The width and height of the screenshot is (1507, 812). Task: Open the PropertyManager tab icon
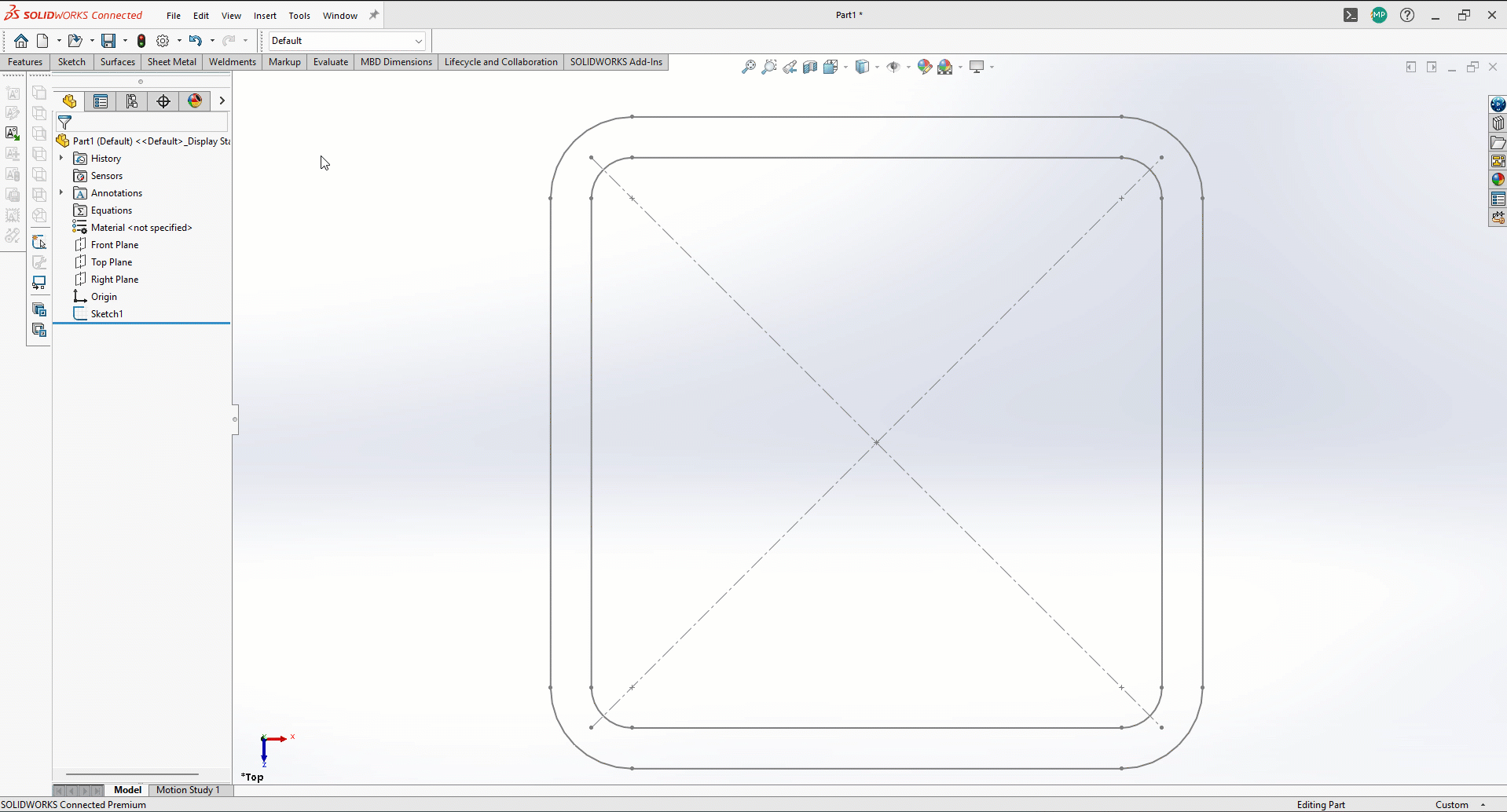pos(101,101)
